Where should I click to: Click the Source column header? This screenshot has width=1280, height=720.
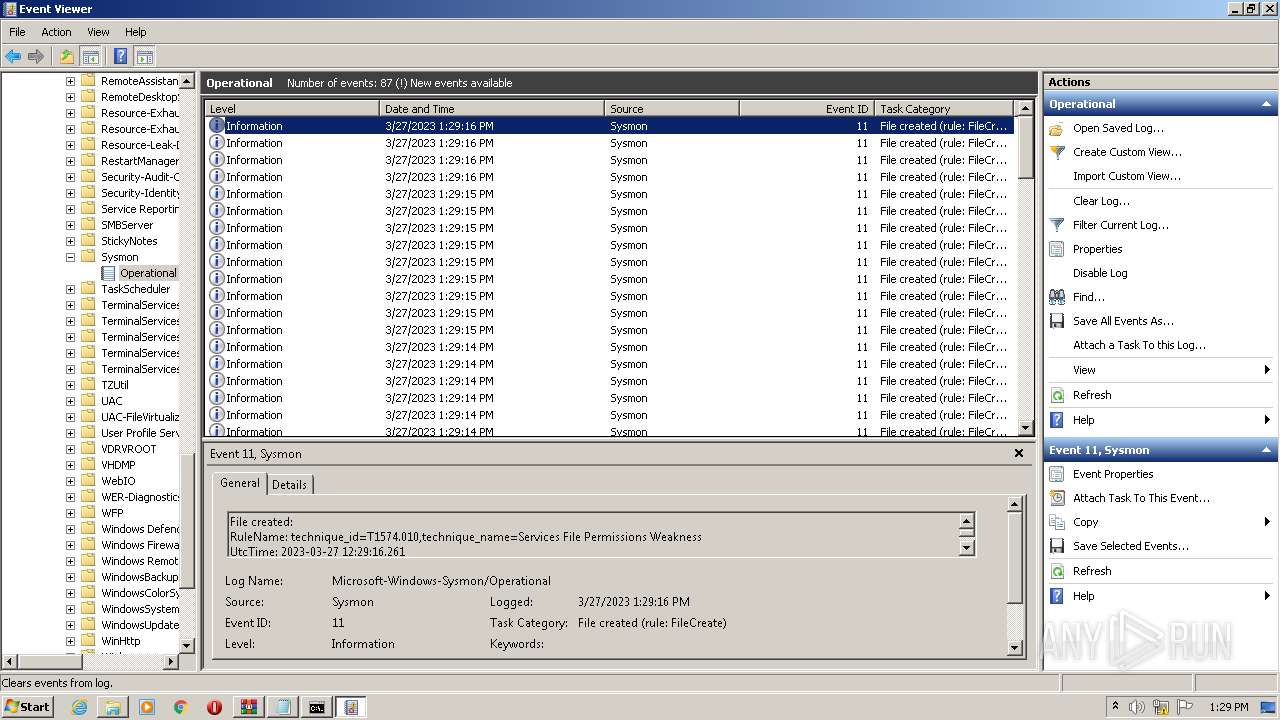tap(672, 108)
